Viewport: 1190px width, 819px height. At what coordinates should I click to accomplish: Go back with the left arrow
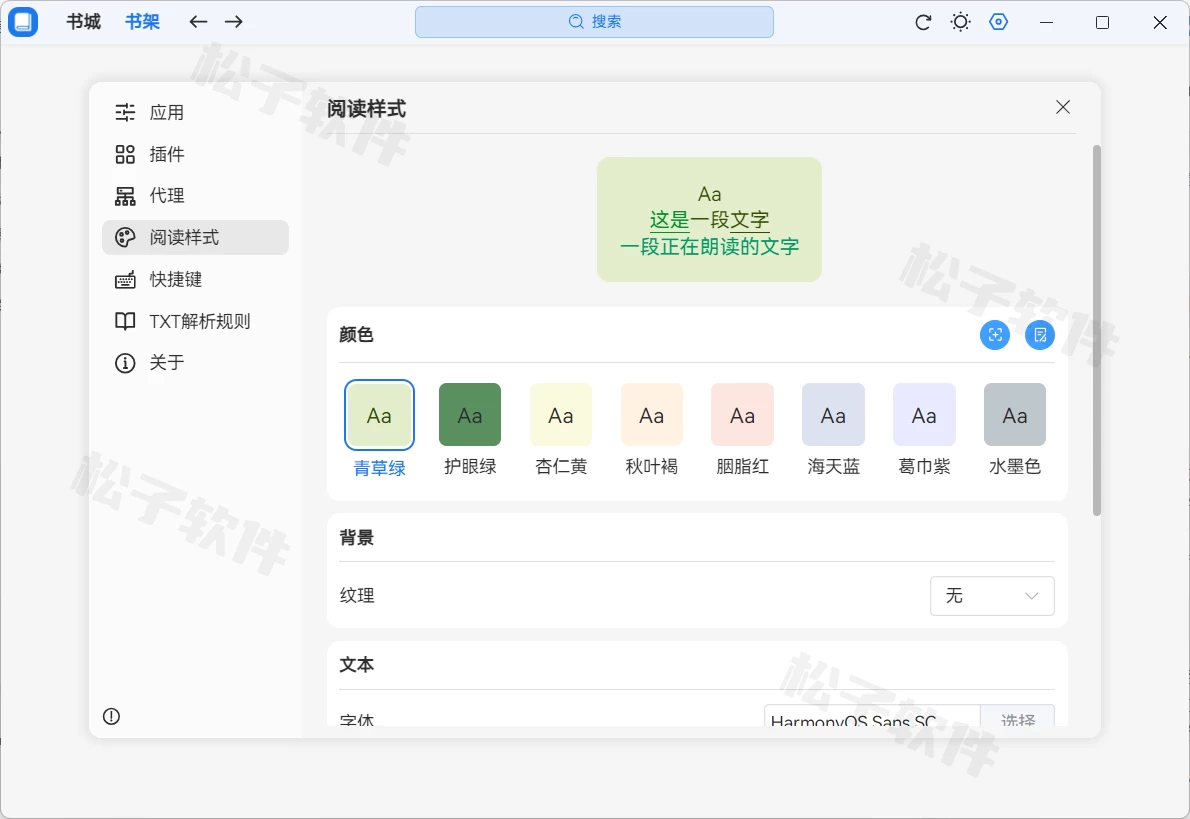198,22
